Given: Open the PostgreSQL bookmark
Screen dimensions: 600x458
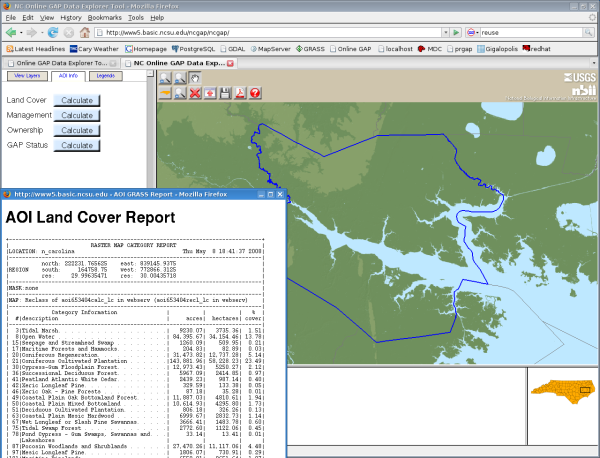Looking at the screenshot, I should [x=193, y=49].
